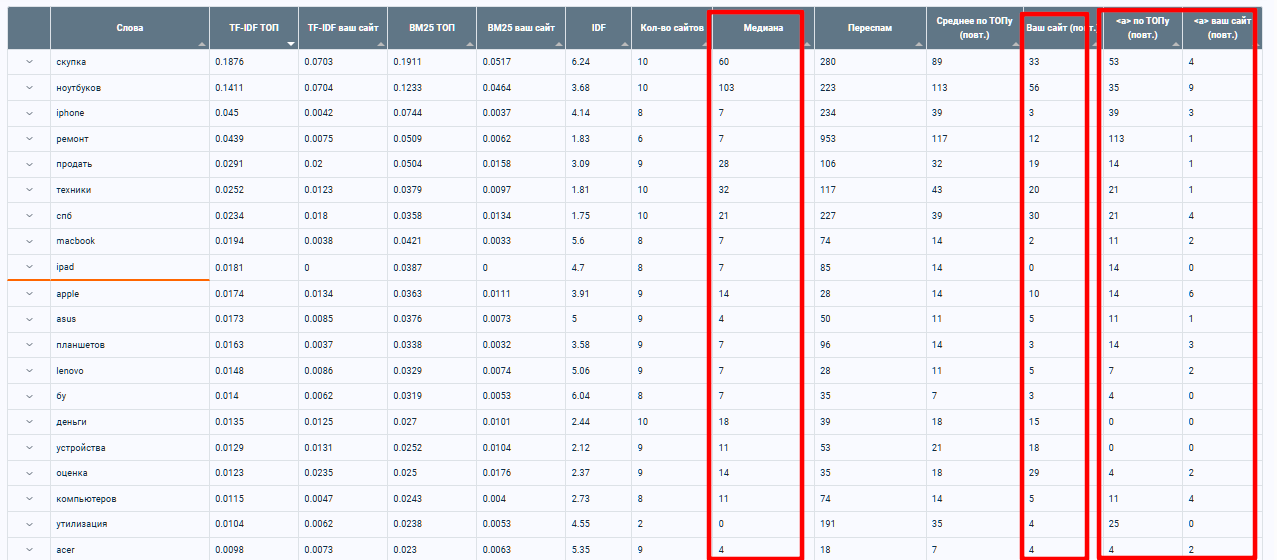1277x560 pixels.
Task: Click the sort arrow in Среднее по ТОПу column
Action: click(1015, 45)
